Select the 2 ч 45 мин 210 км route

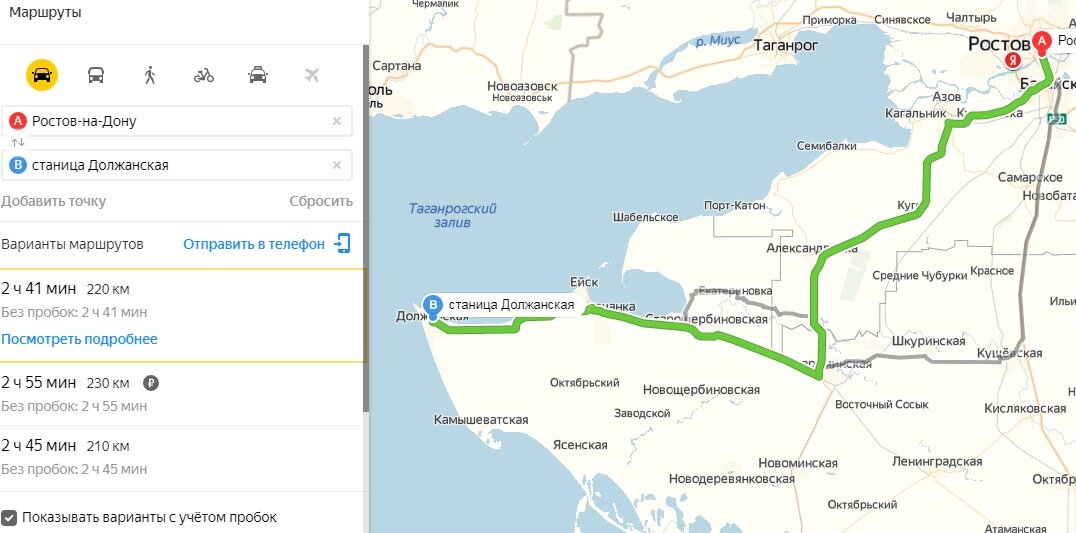click(x=181, y=458)
